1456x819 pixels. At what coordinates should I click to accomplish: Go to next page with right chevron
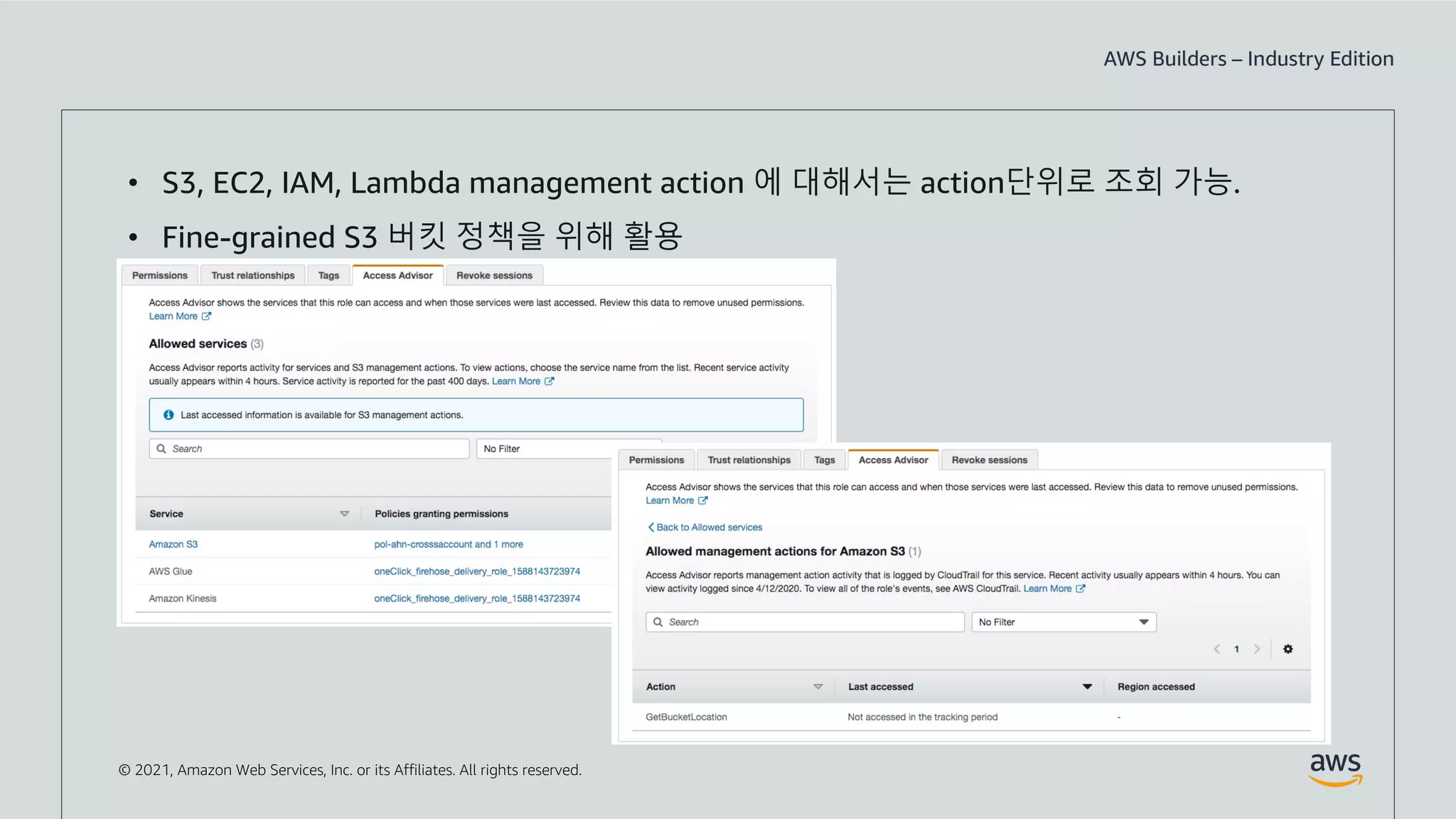click(1257, 649)
